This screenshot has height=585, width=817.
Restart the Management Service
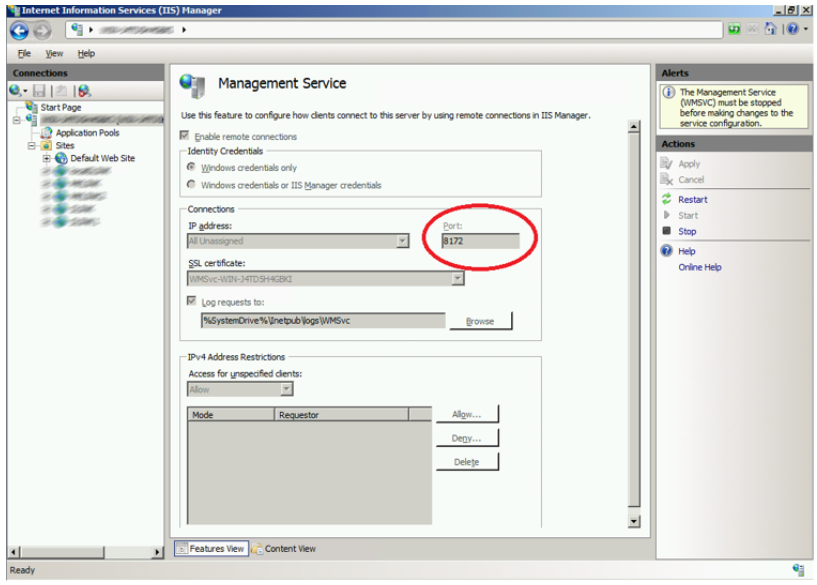pyautogui.click(x=692, y=199)
